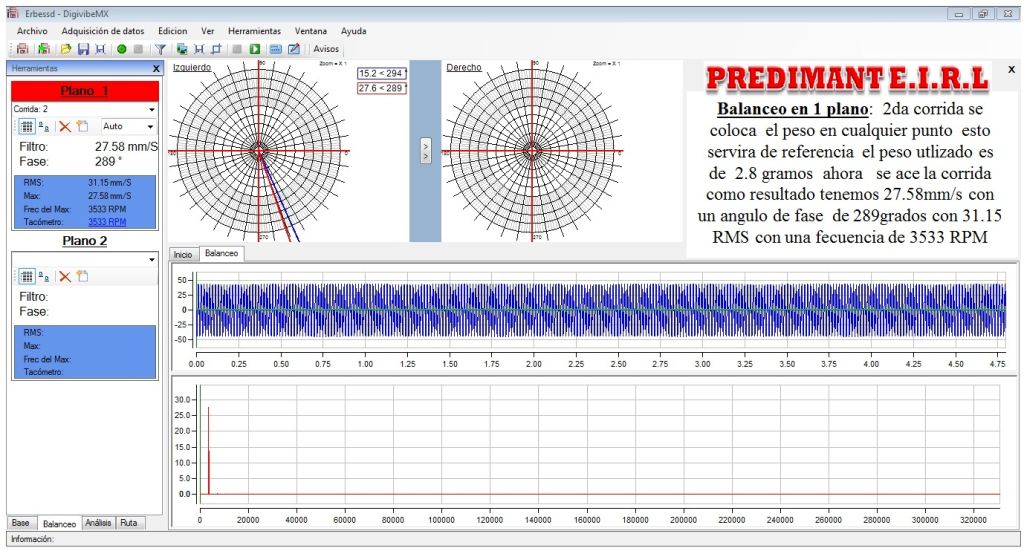Click the filter funnel toolbar icon
The image size is (1024, 551).
point(159,49)
